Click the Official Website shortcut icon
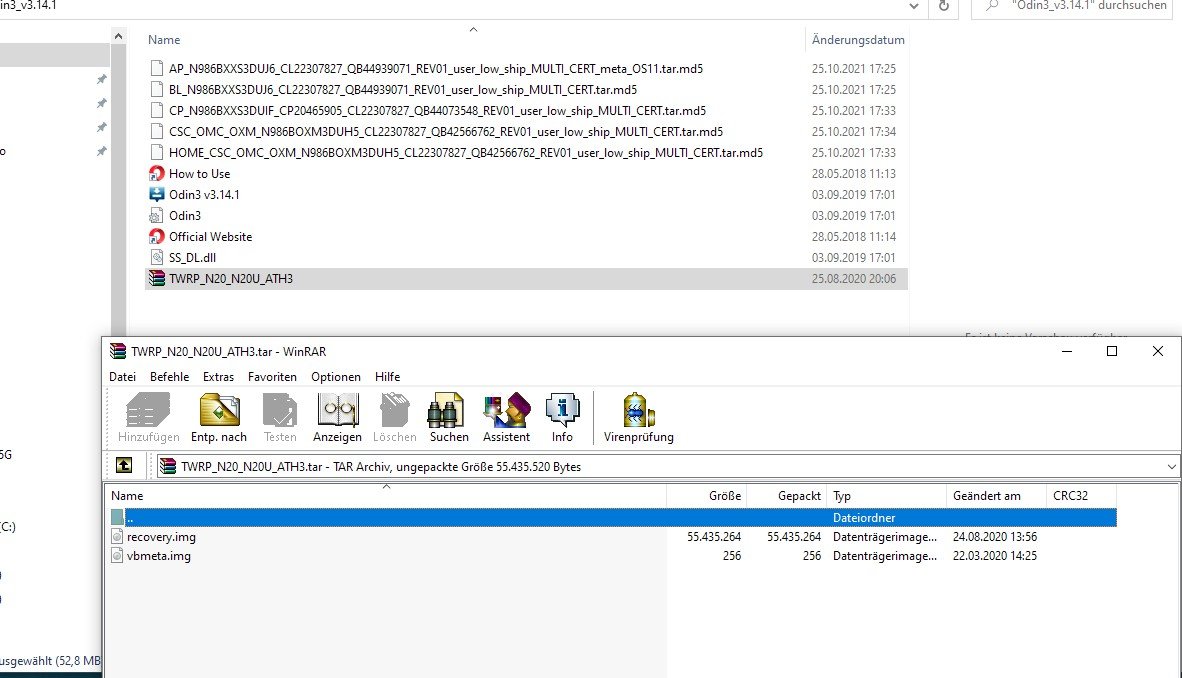The height and width of the screenshot is (678, 1182). coord(156,237)
